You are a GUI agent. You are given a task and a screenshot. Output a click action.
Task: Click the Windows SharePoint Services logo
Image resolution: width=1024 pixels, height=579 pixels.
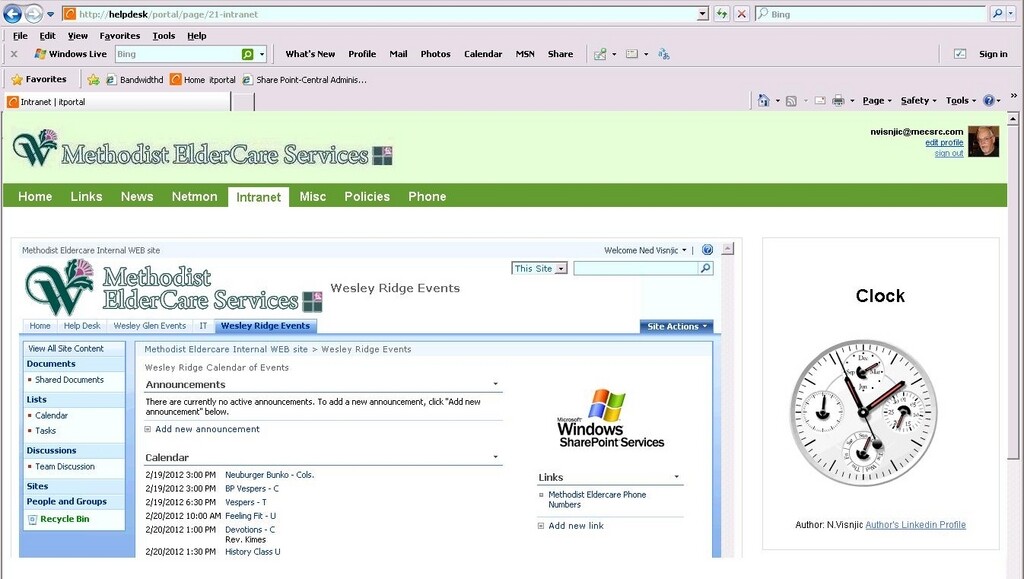coord(611,416)
